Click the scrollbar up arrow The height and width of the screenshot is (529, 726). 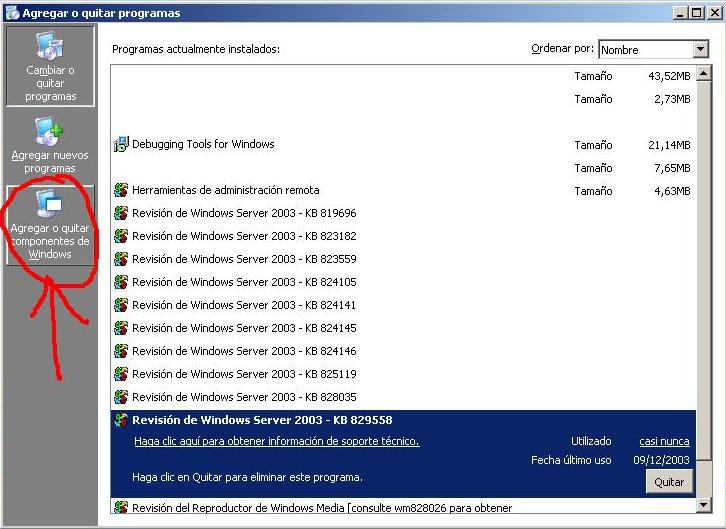pyautogui.click(x=703, y=73)
